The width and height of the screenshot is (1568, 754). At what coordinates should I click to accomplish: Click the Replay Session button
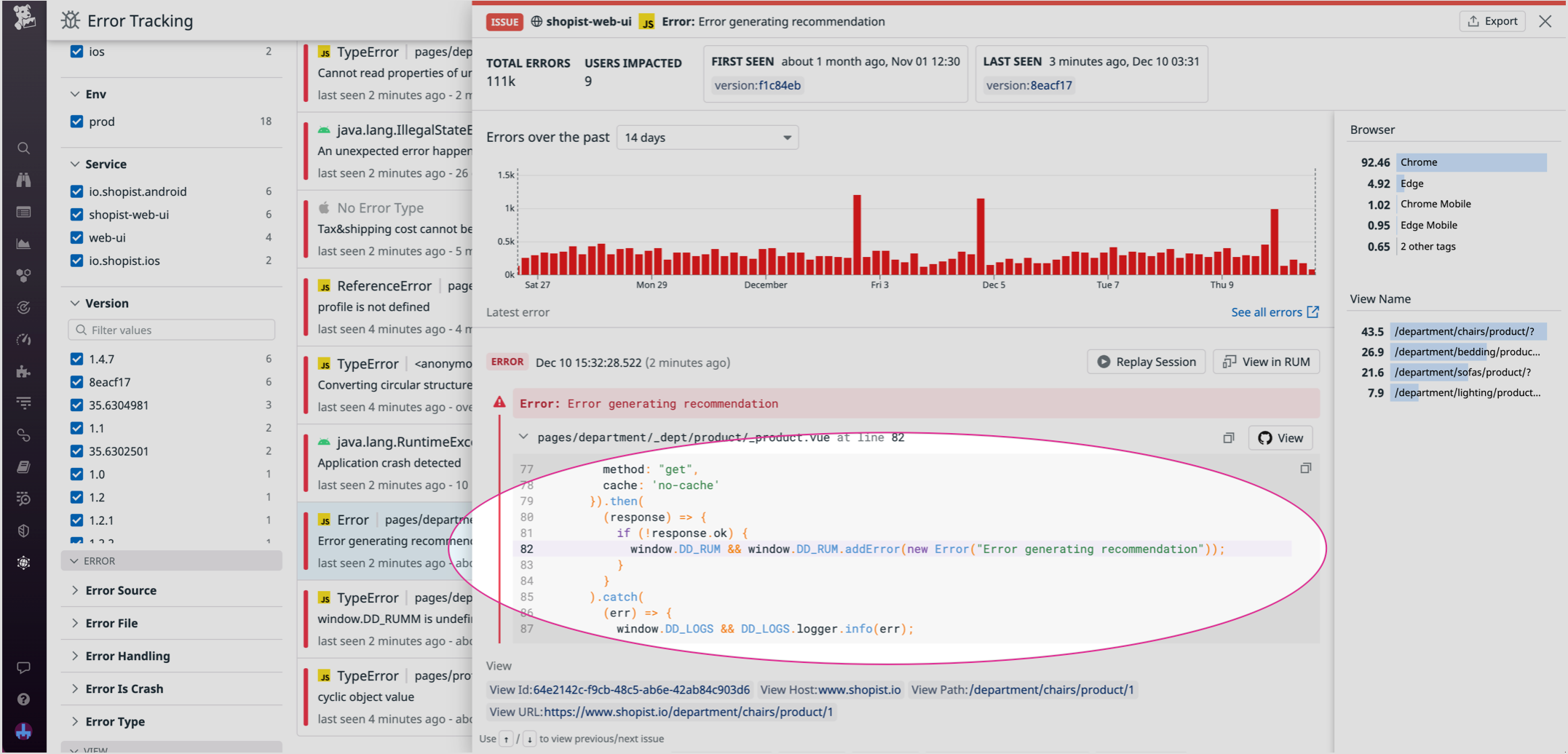[x=1146, y=362]
